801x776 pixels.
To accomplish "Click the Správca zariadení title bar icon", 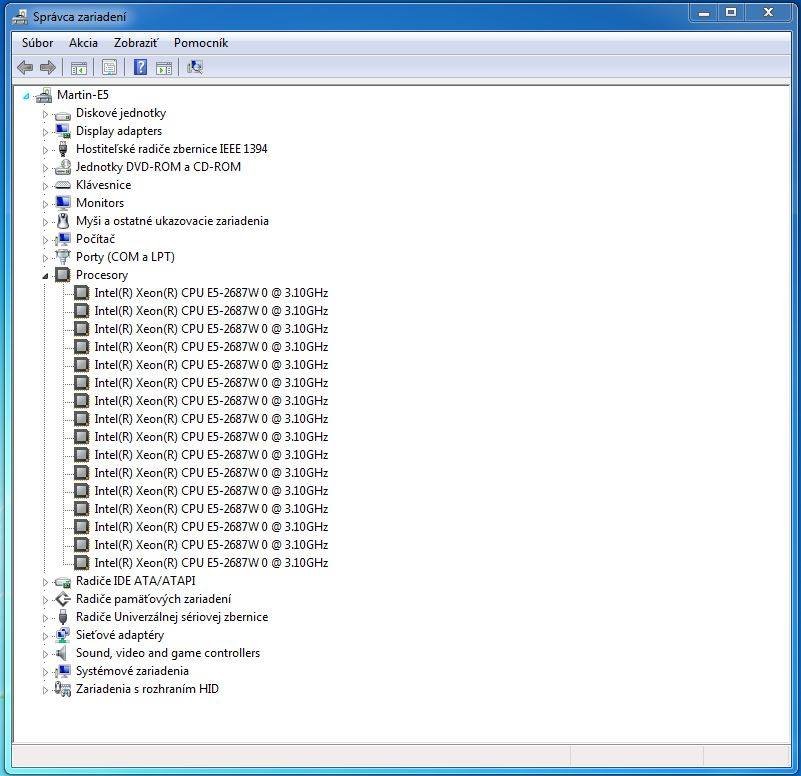I will tap(20, 17).
